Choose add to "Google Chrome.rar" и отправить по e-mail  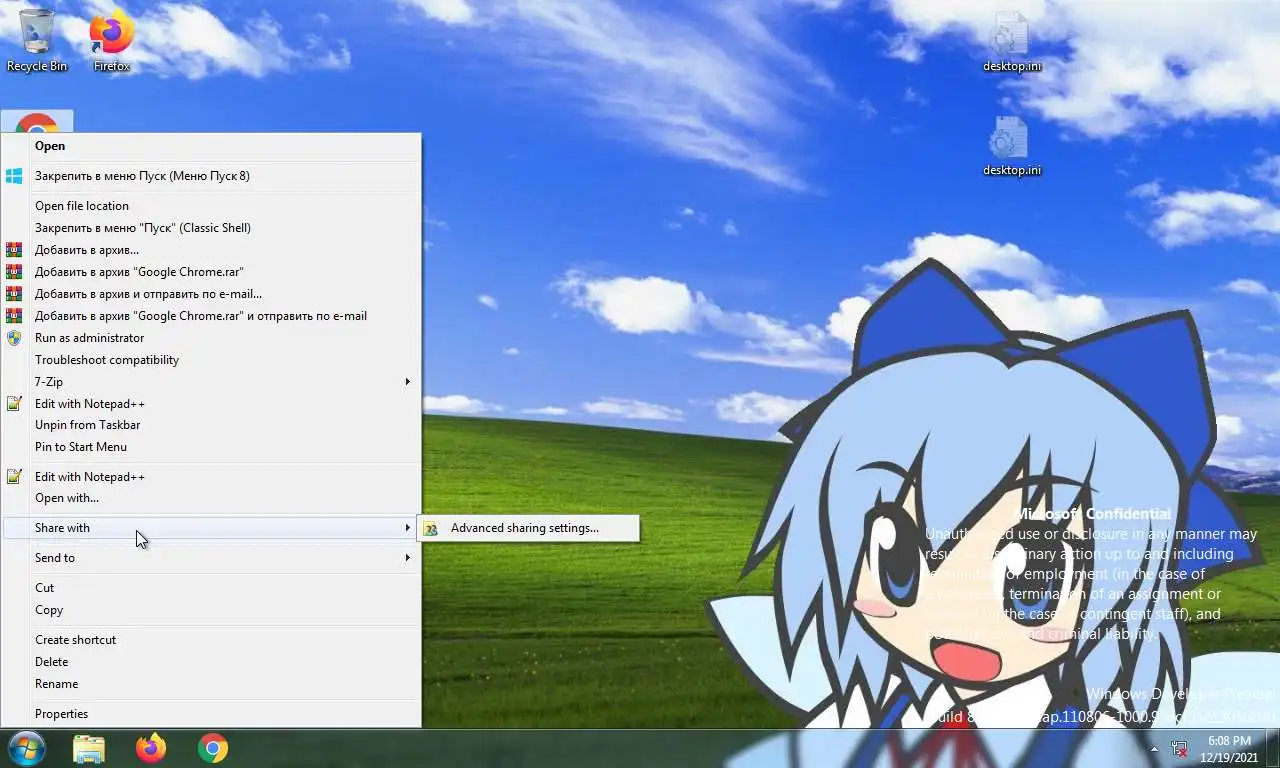tap(212, 316)
